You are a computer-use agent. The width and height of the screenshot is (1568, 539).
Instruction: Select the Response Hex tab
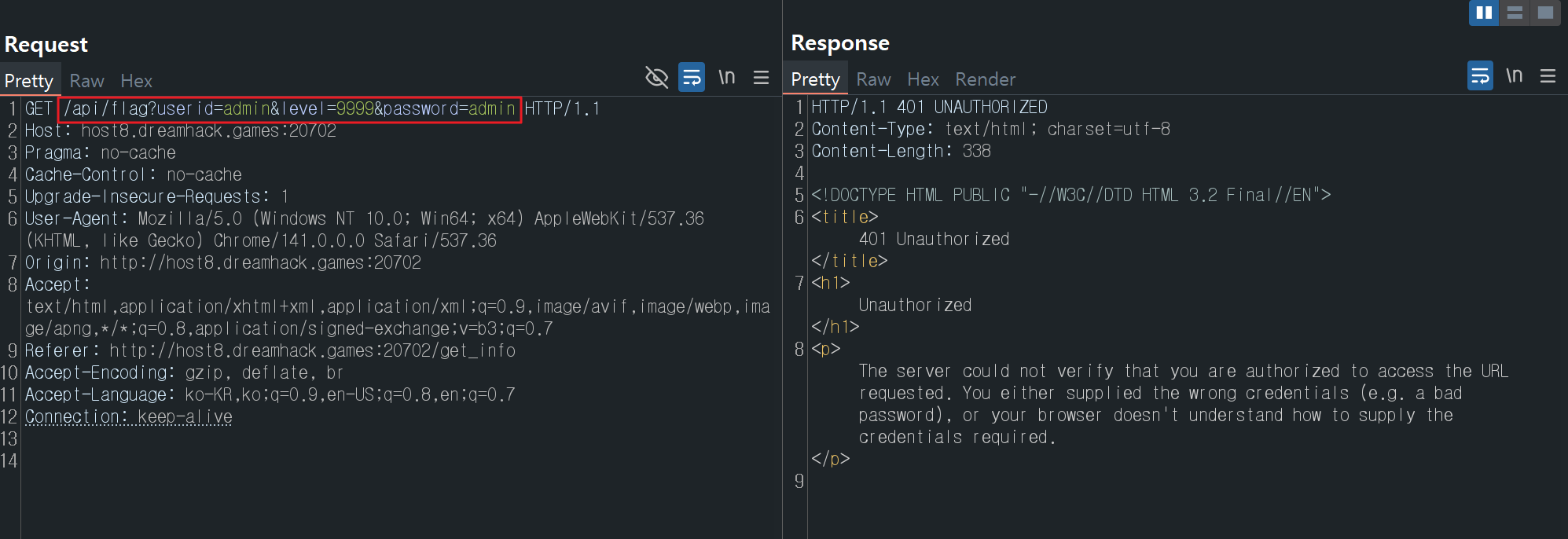(x=923, y=79)
